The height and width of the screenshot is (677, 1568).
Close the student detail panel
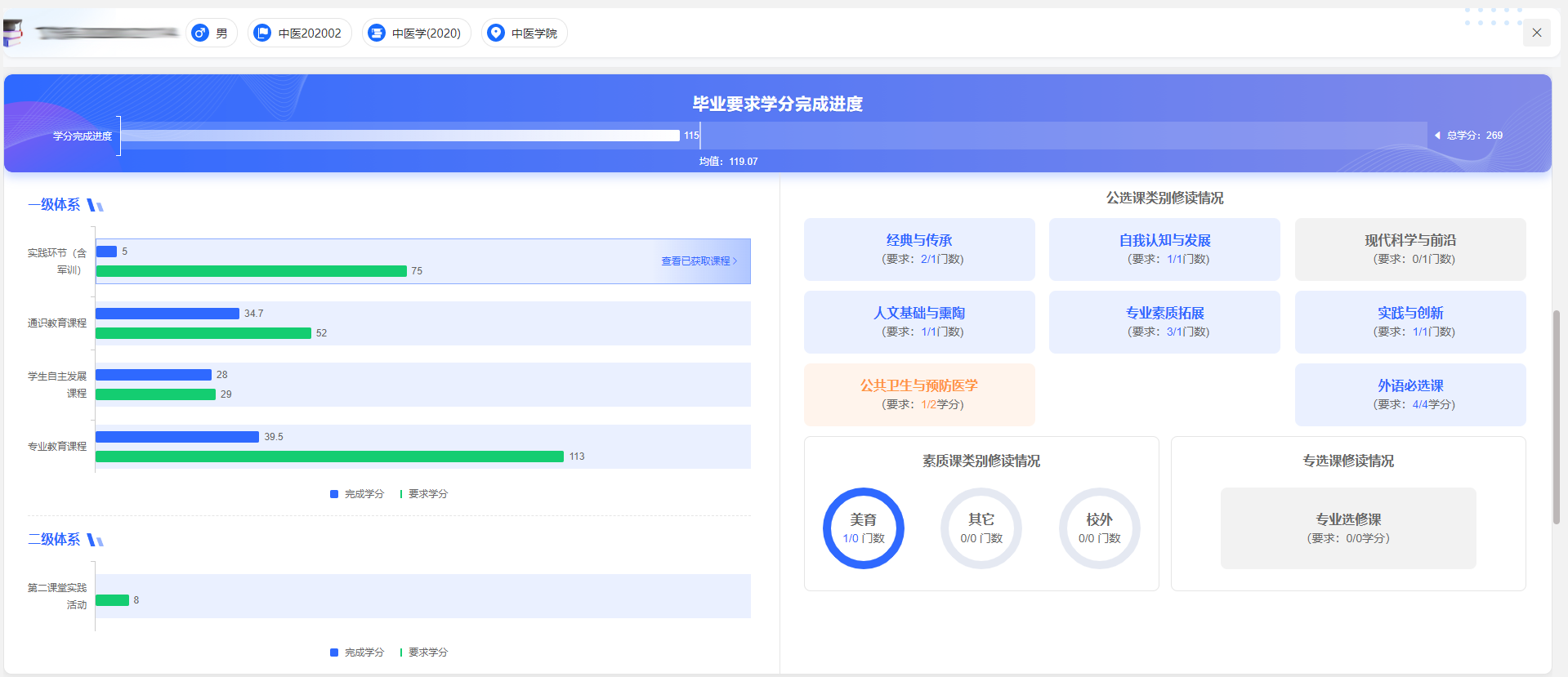(1536, 33)
